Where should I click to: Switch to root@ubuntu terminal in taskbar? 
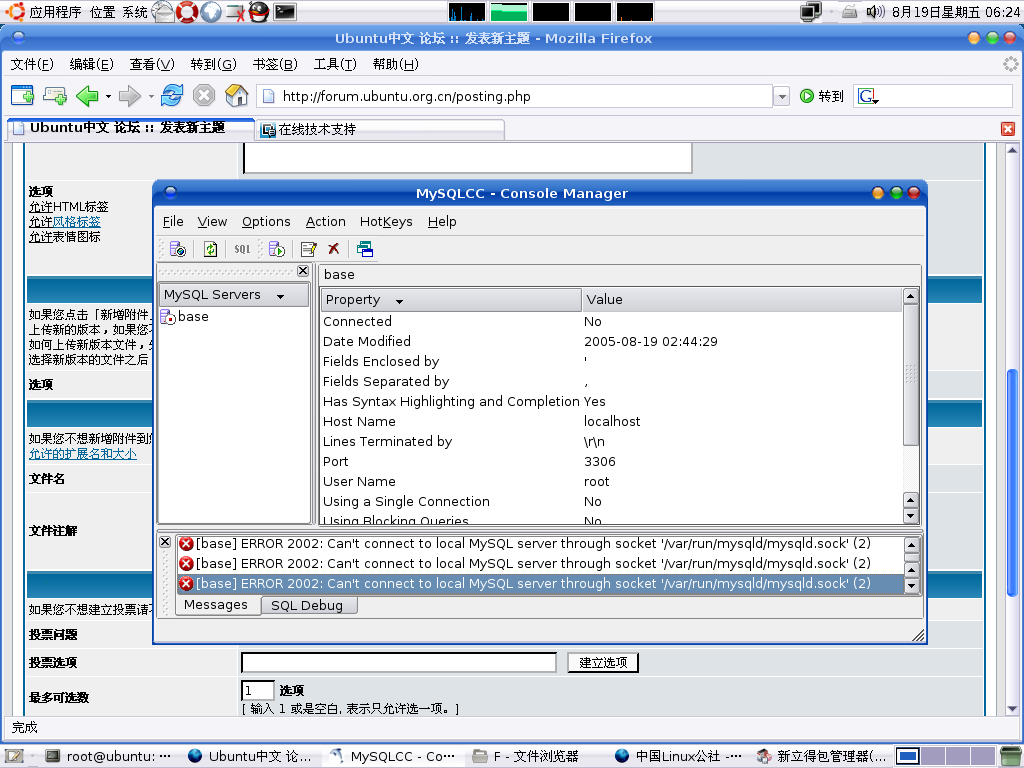tap(108, 756)
